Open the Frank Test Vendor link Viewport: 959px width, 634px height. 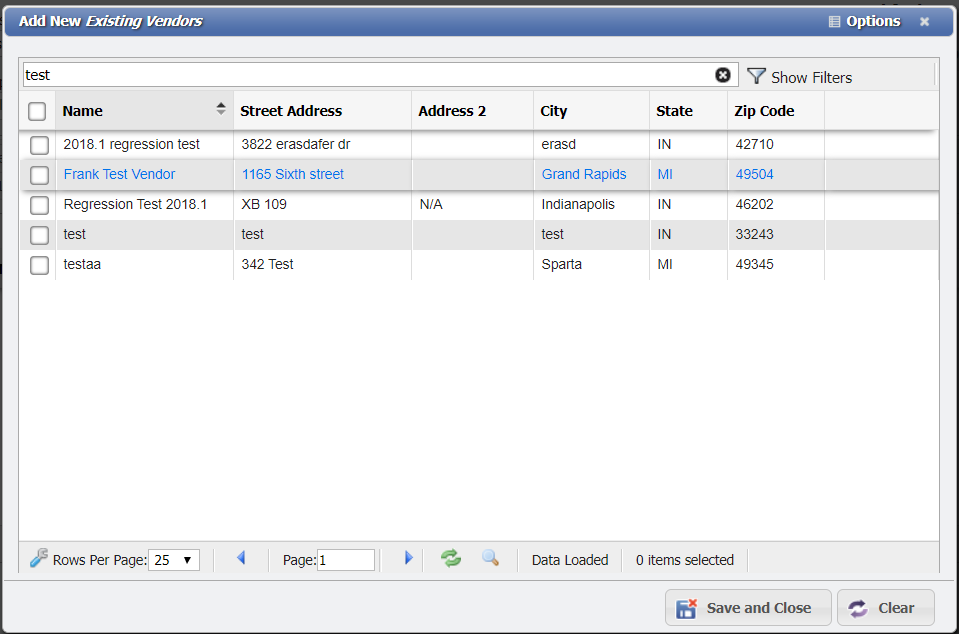coord(119,174)
